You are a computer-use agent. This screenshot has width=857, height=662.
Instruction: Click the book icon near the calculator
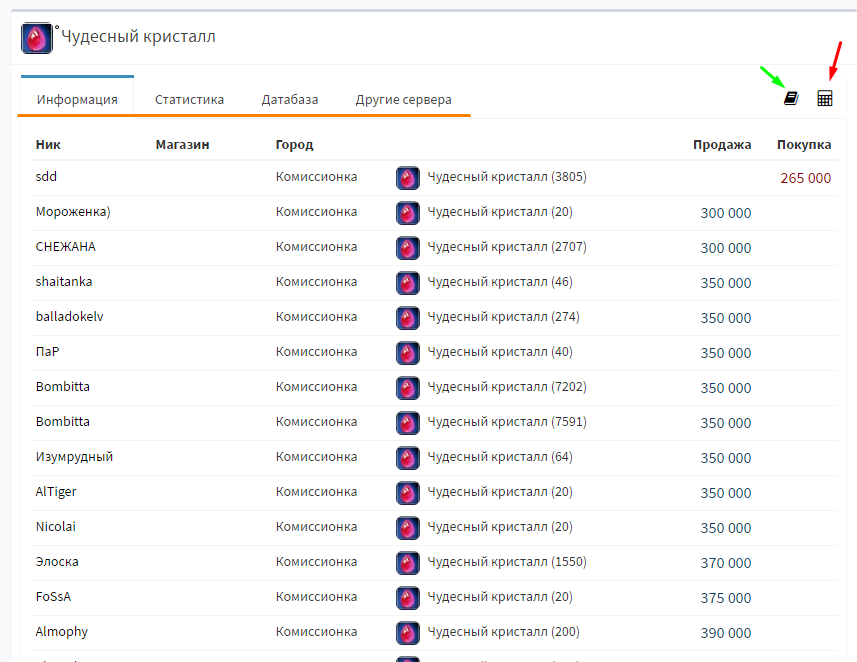791,98
